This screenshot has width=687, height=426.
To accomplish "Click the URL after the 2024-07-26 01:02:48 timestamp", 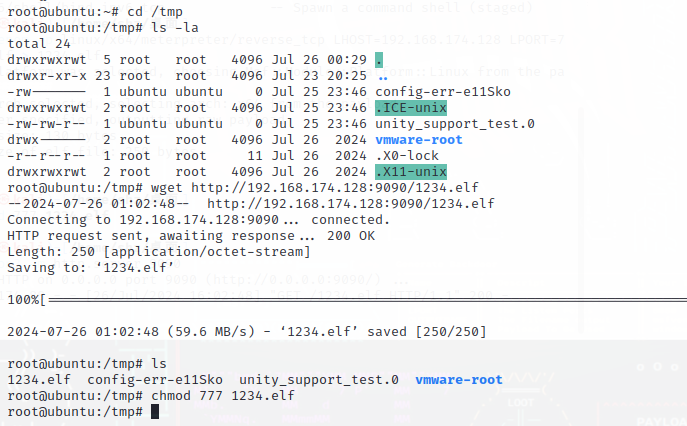I will point(351,204).
